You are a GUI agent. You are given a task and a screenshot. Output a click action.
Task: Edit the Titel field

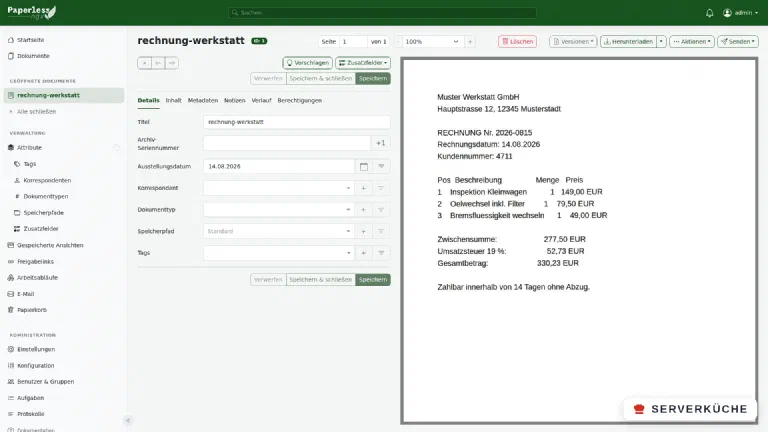pyautogui.click(x=297, y=122)
